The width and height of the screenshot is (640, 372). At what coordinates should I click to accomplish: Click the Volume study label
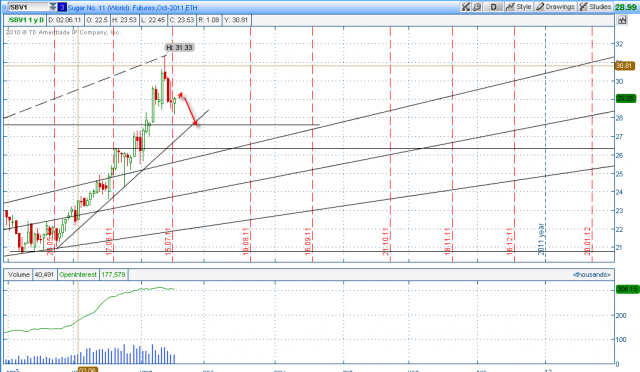19,274
